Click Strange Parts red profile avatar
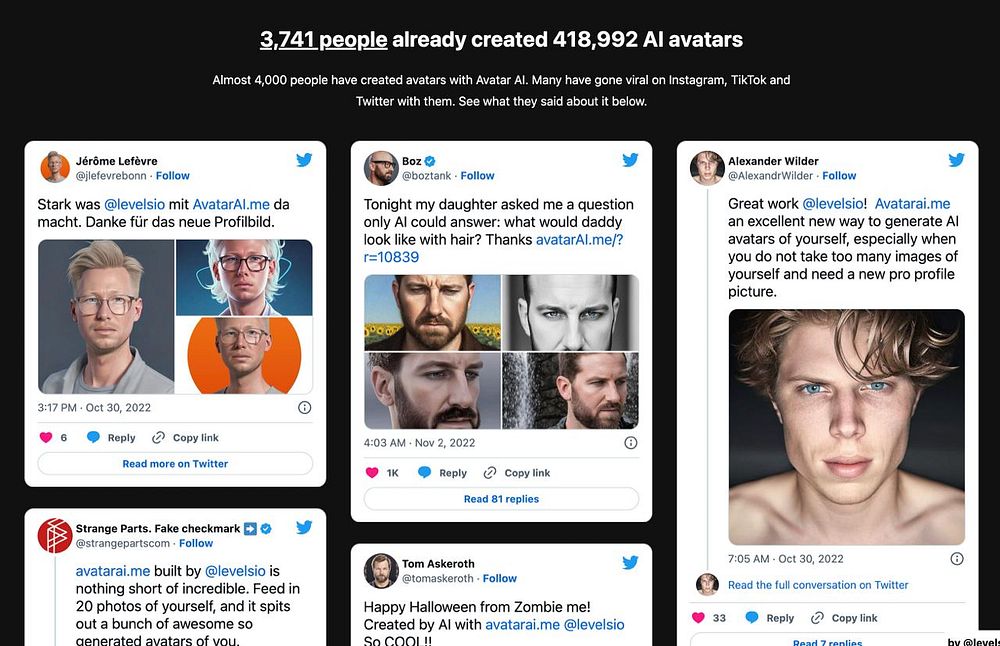 [55, 536]
